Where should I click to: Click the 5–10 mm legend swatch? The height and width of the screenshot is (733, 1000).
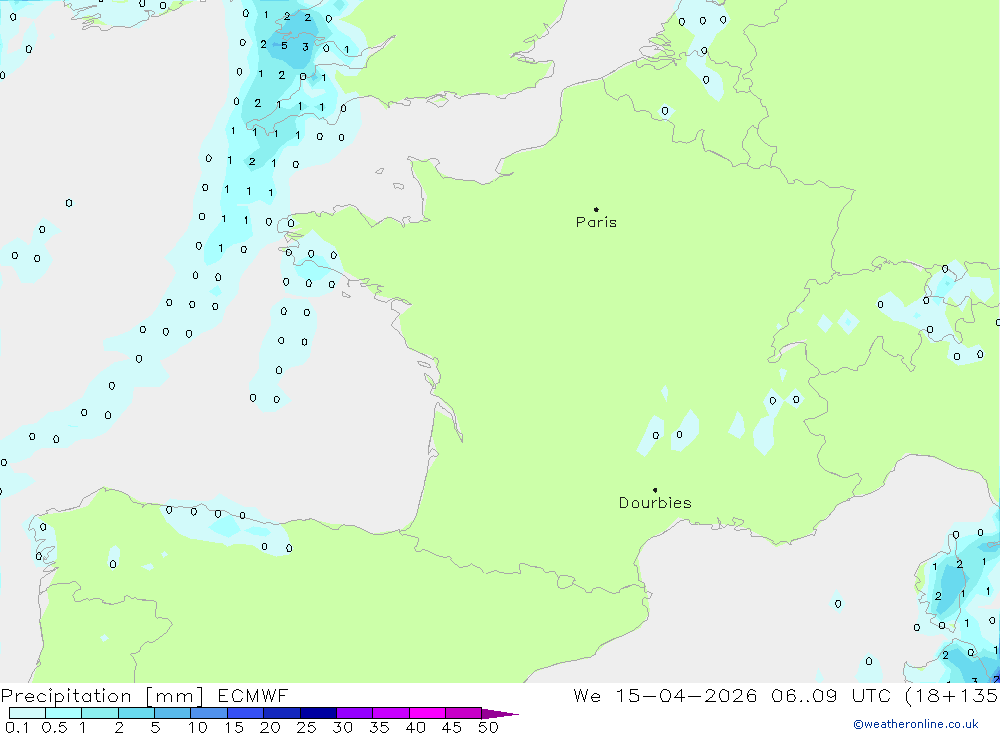click(x=173, y=713)
